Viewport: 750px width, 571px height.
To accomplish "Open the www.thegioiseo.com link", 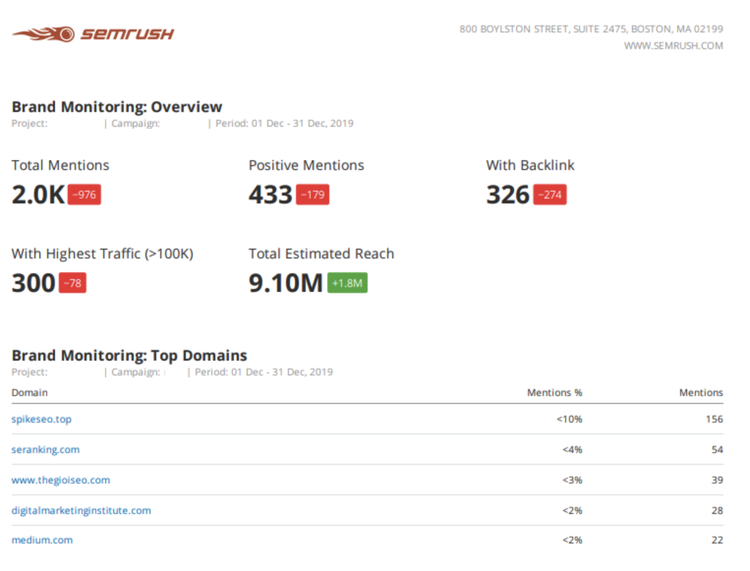I will pyautogui.click(x=61, y=480).
